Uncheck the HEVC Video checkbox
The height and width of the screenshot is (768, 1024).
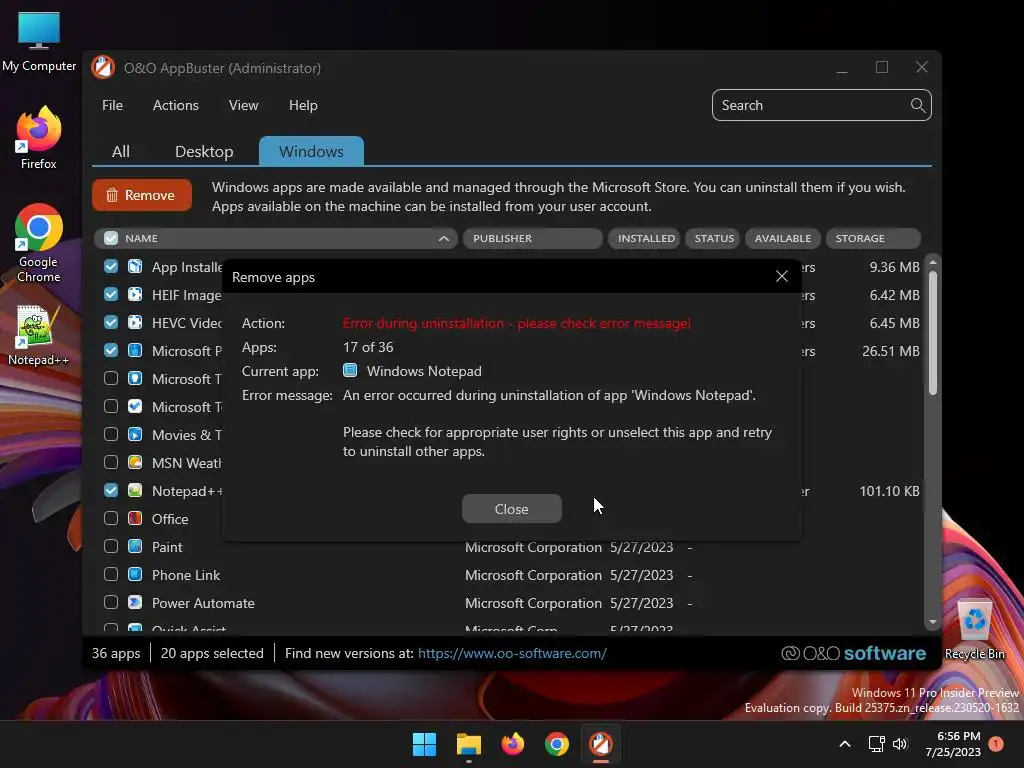111,323
